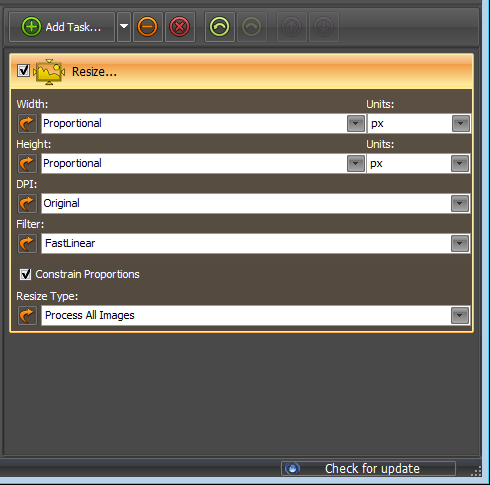
Task: Open the Height units px dropdown
Action: pos(460,164)
